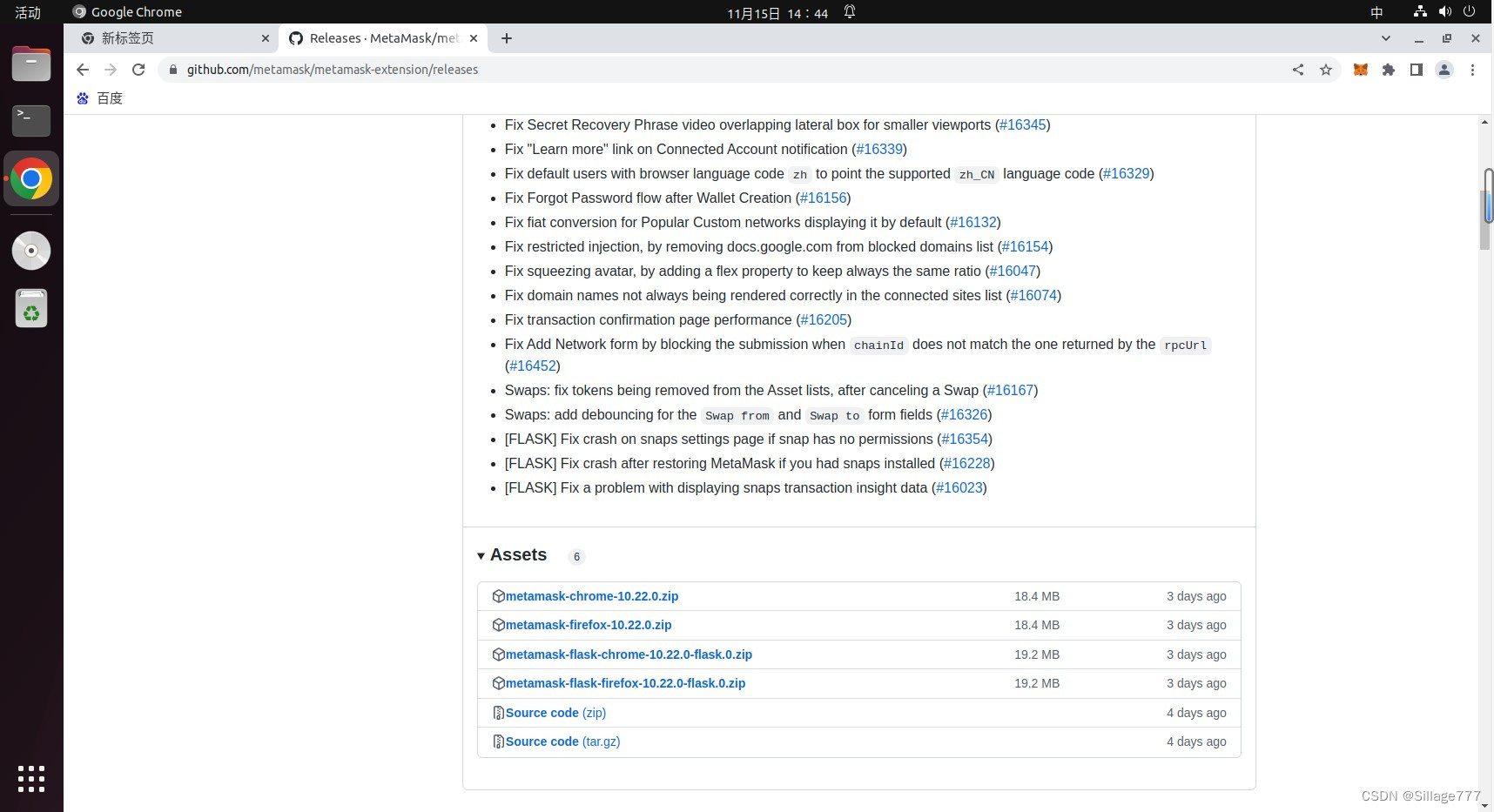
Task: Click the browser forward arrow
Action: 111,70
